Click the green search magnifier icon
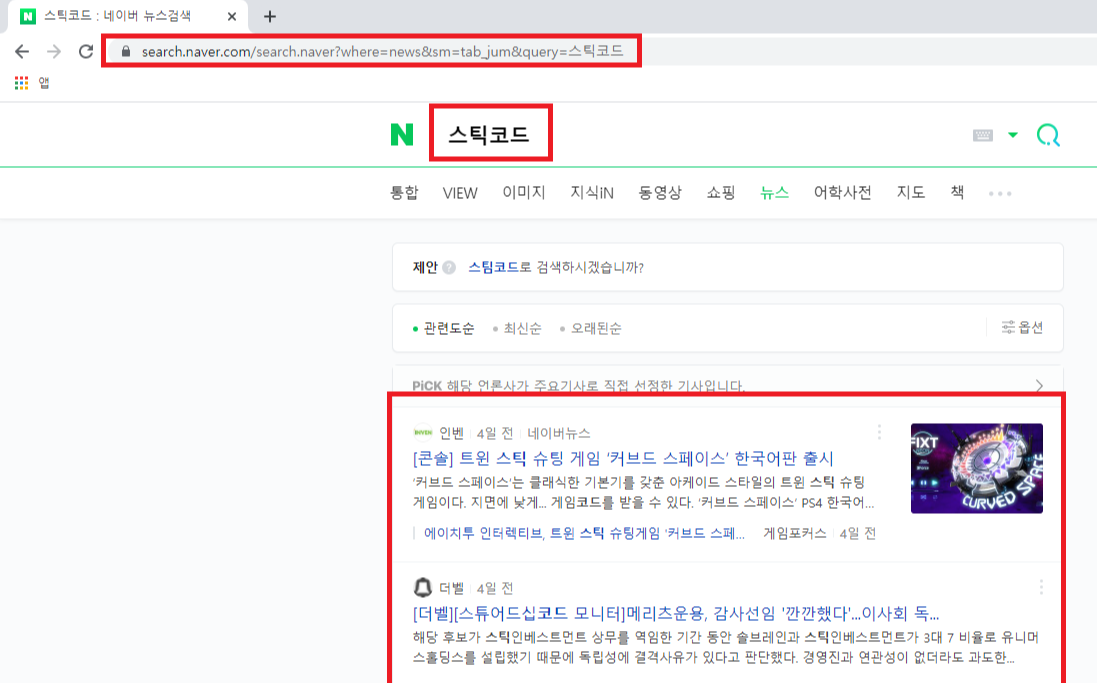This screenshot has width=1097, height=683. click(1048, 135)
